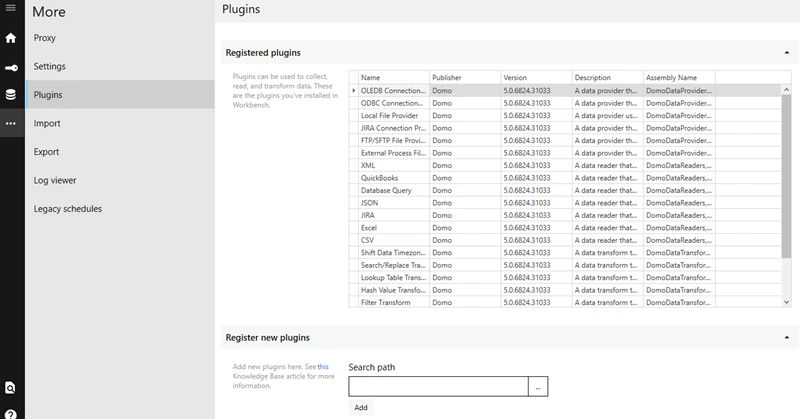Select the Database Query plugin row
Viewport: 800px width, 419px height.
click(565, 190)
